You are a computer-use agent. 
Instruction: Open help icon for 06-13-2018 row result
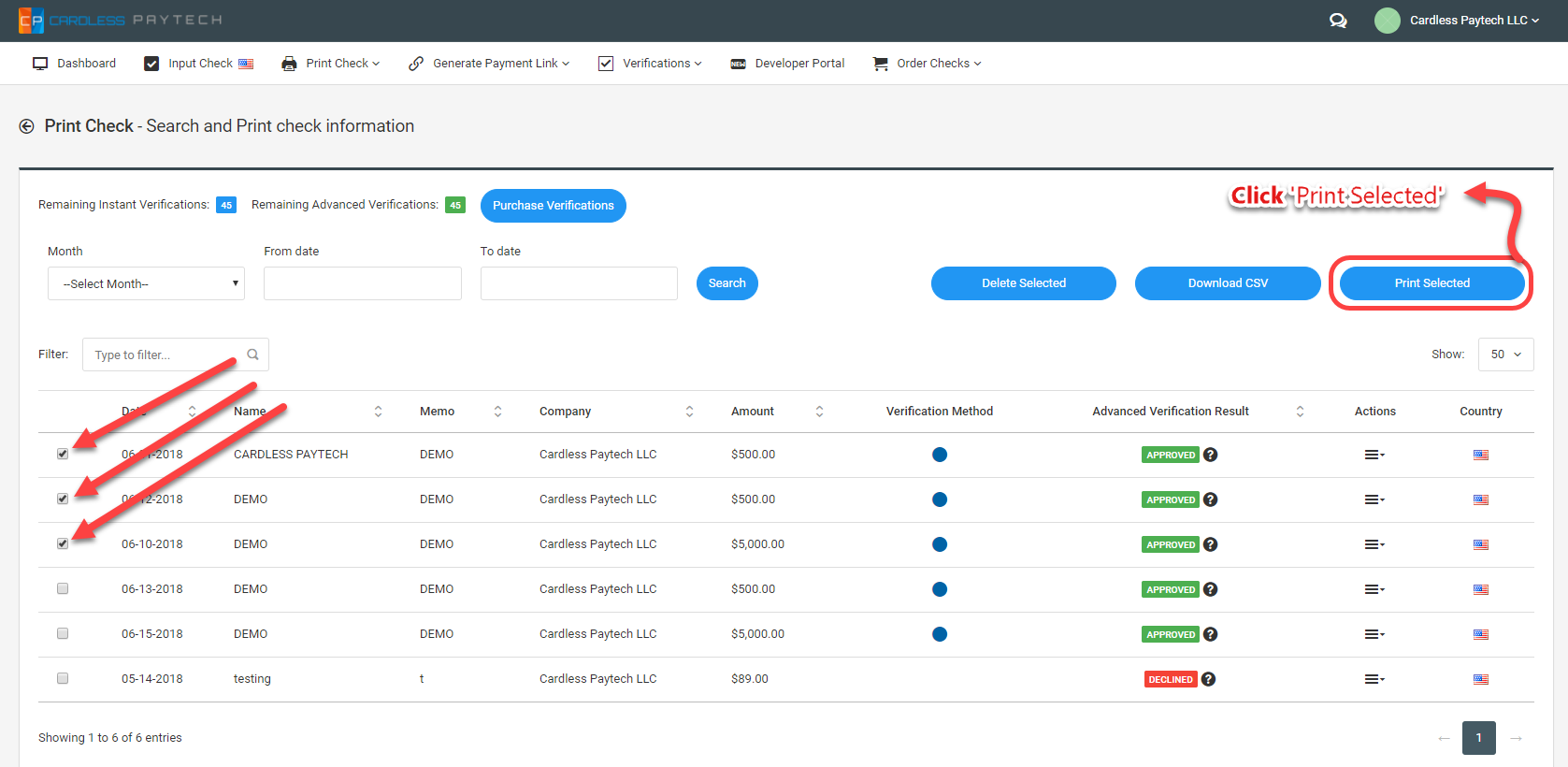1210,589
